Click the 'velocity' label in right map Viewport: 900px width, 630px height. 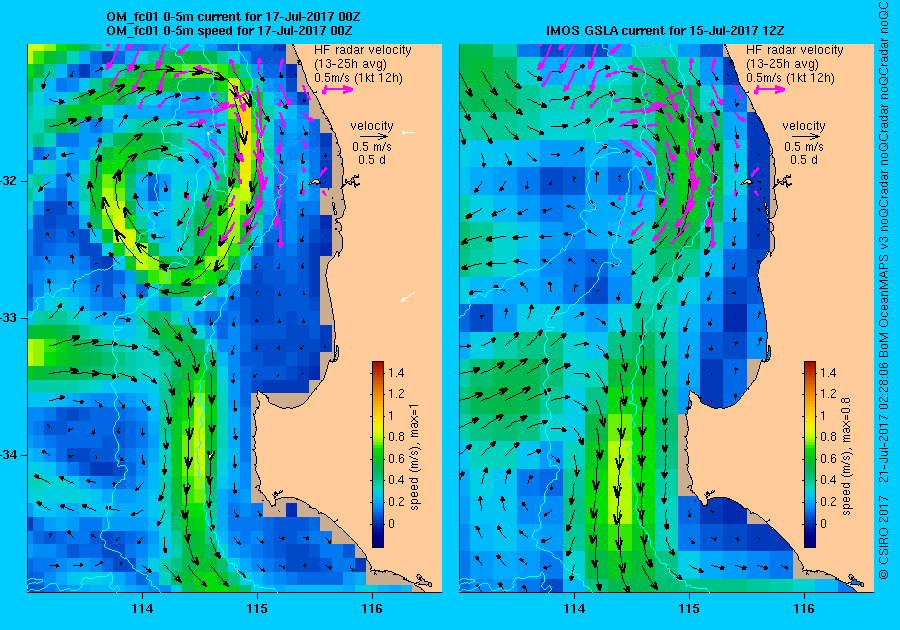(804, 126)
